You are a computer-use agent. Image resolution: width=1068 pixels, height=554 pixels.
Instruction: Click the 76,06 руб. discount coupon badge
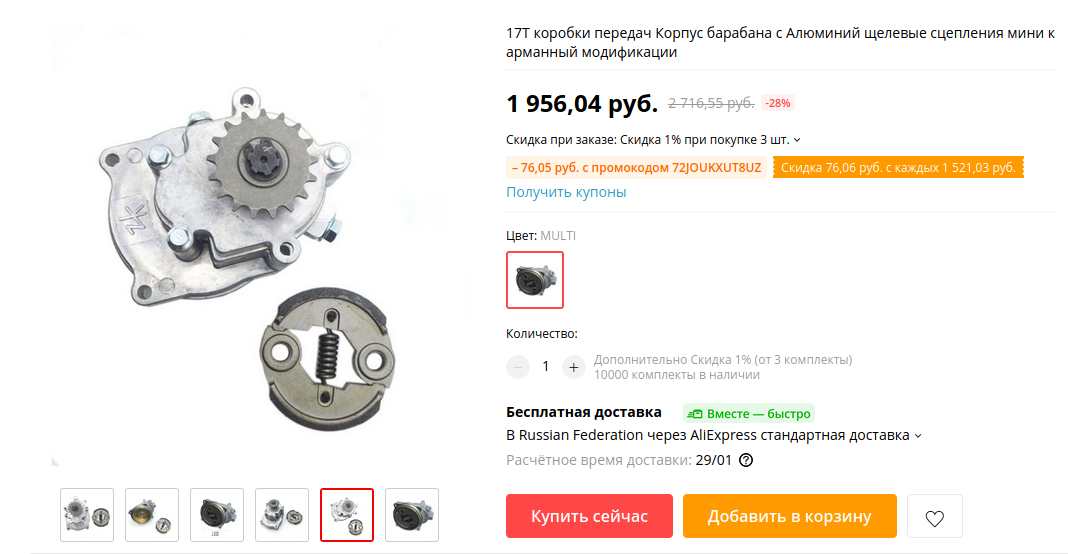898,168
